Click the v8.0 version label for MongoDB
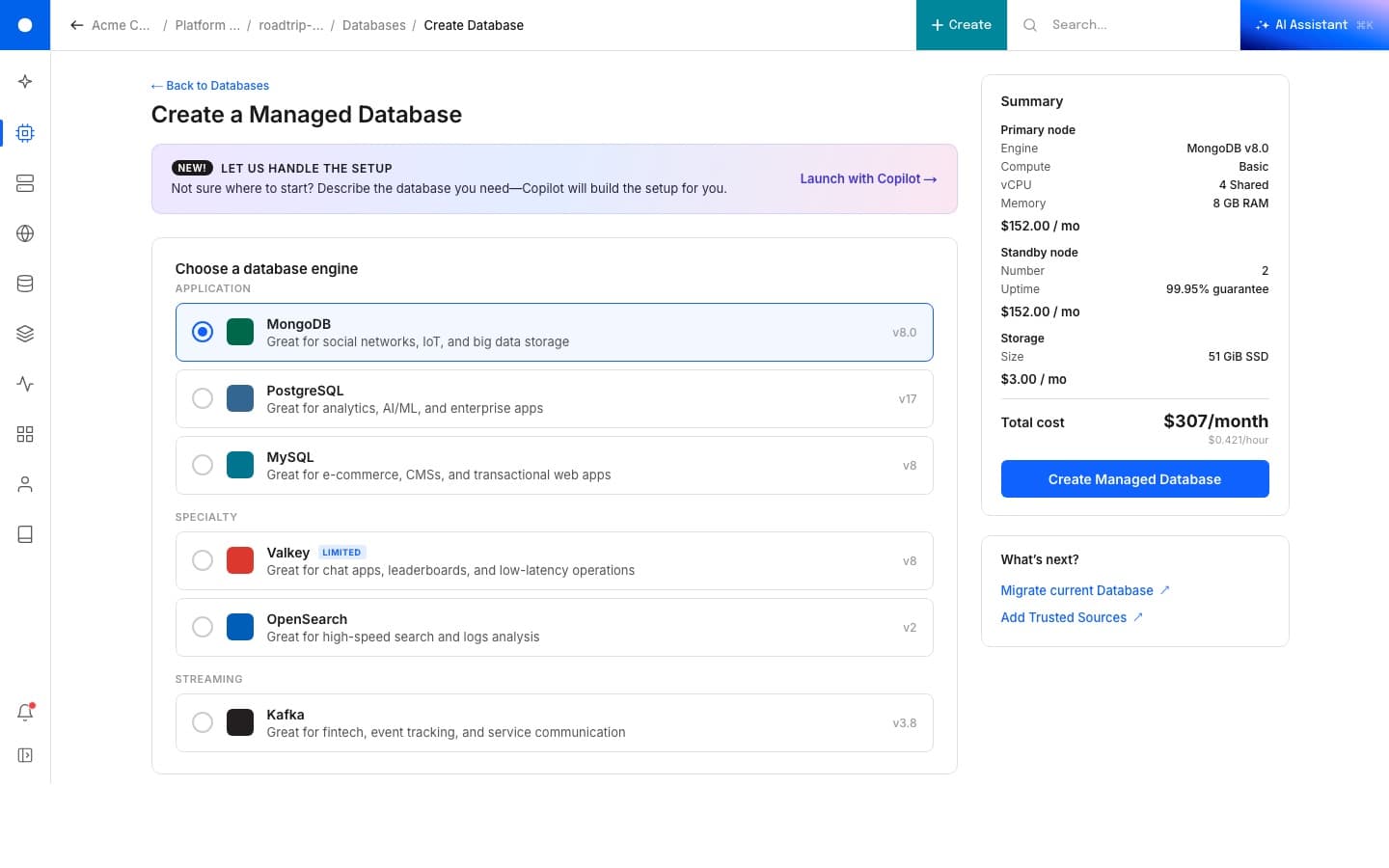Viewport: 1389px width, 868px height. (905, 332)
